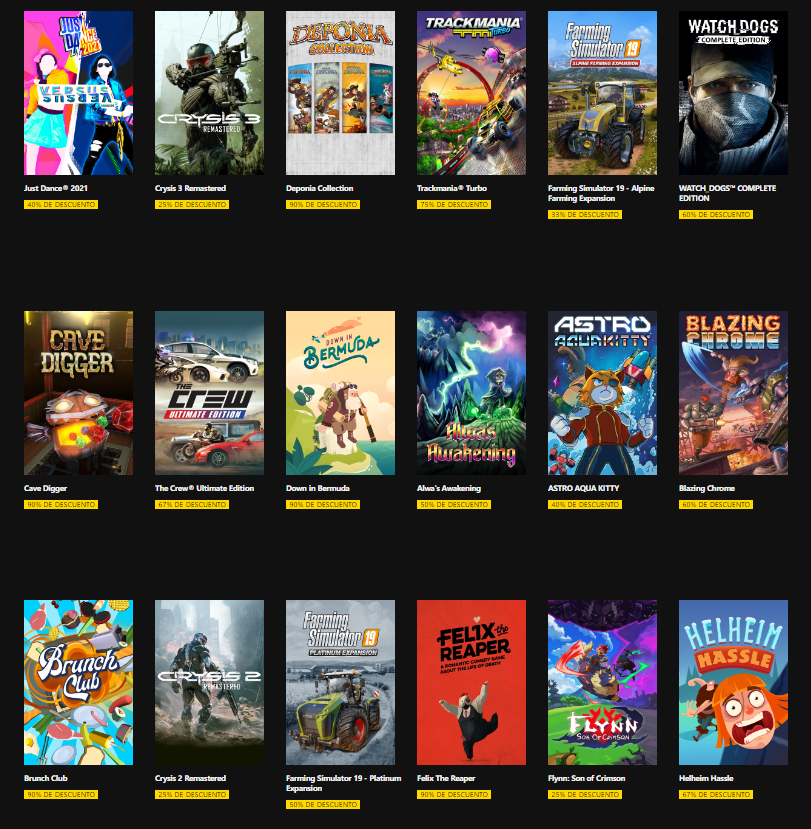The height and width of the screenshot is (829, 811).
Task: Open the Flynn: Son of Crimson title link
Action: pyautogui.click(x=586, y=778)
